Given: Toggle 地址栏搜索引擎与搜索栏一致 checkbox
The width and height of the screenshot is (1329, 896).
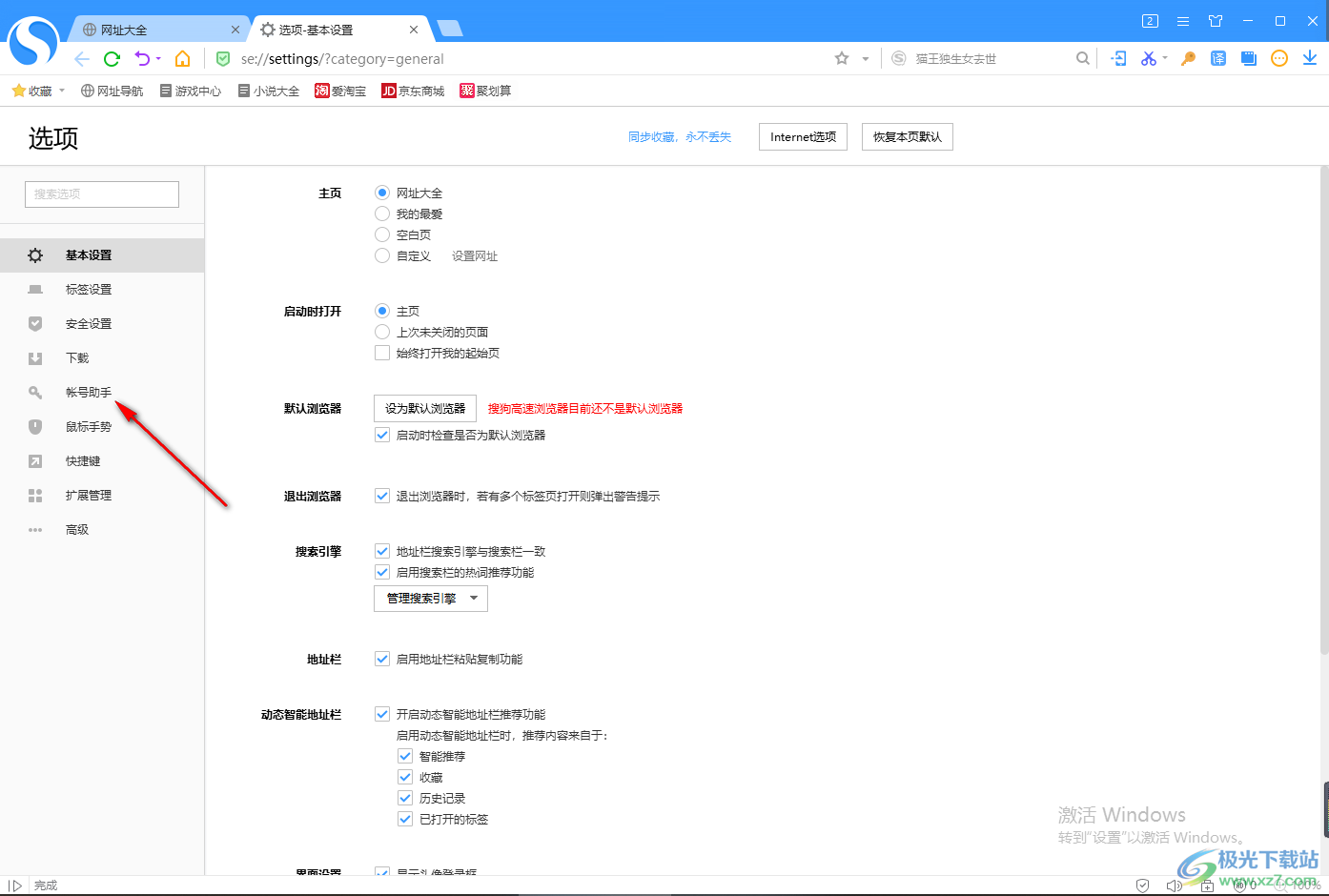Looking at the screenshot, I should (x=382, y=551).
